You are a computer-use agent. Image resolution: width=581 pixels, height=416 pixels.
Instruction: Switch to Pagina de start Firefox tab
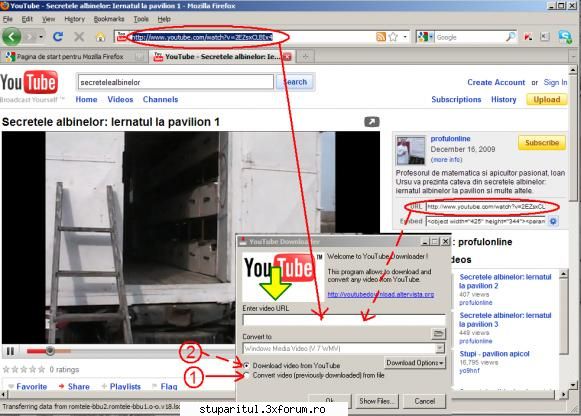pos(74,57)
